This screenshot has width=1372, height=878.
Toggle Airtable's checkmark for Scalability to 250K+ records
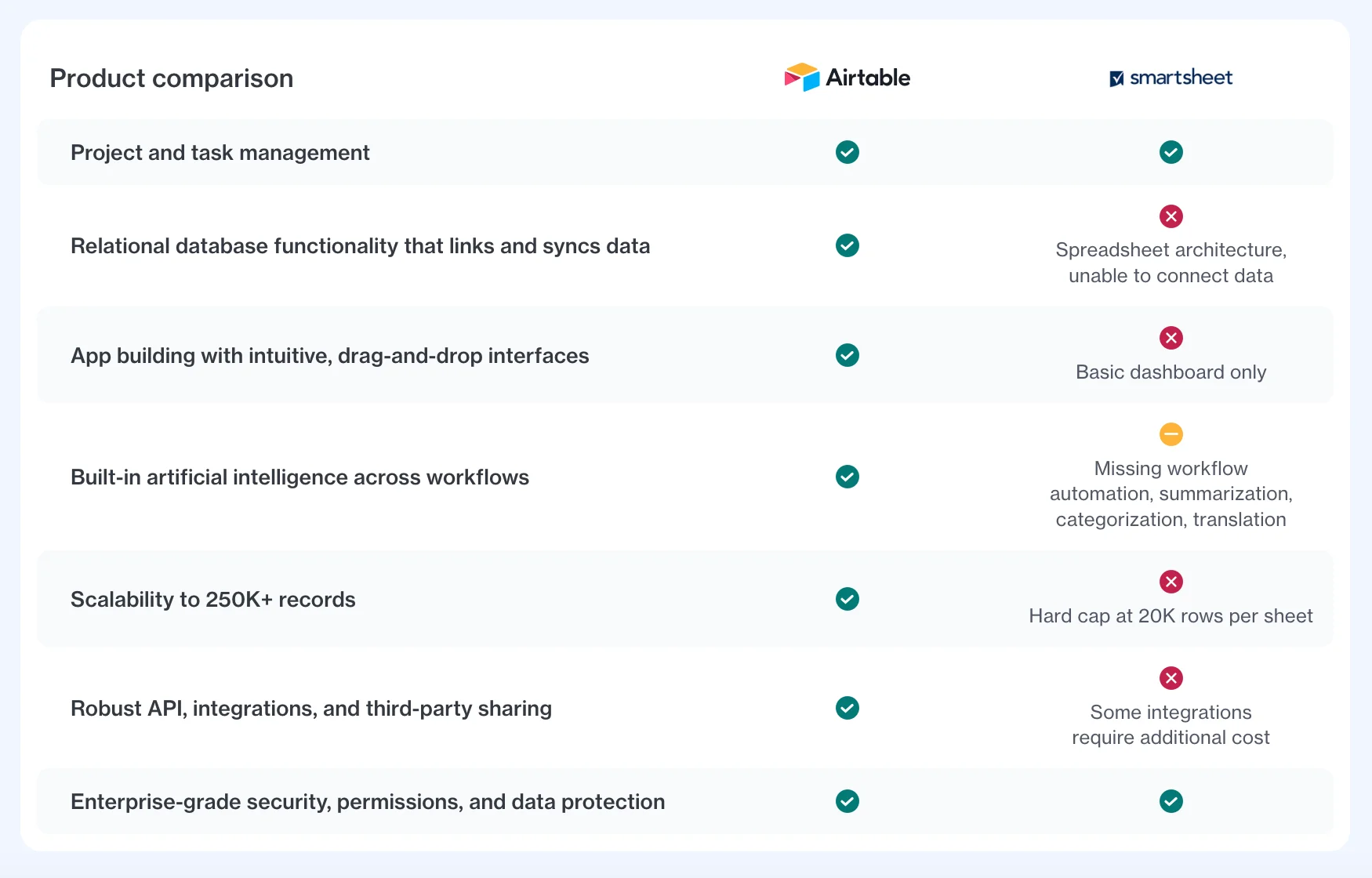(x=847, y=600)
